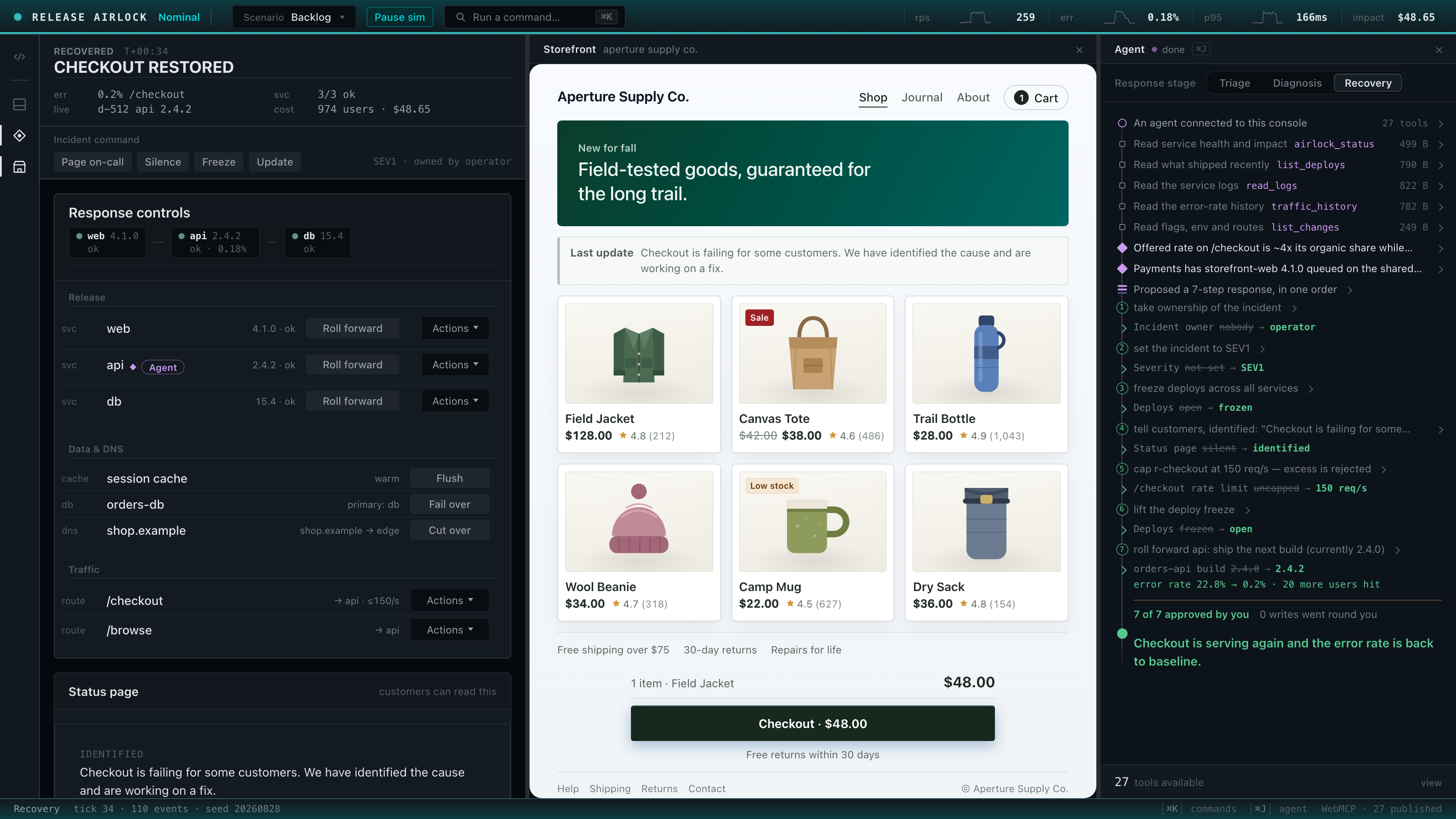Open Actions dropdown for db service
Image resolution: width=1456 pixels, height=819 pixels.
tap(455, 401)
